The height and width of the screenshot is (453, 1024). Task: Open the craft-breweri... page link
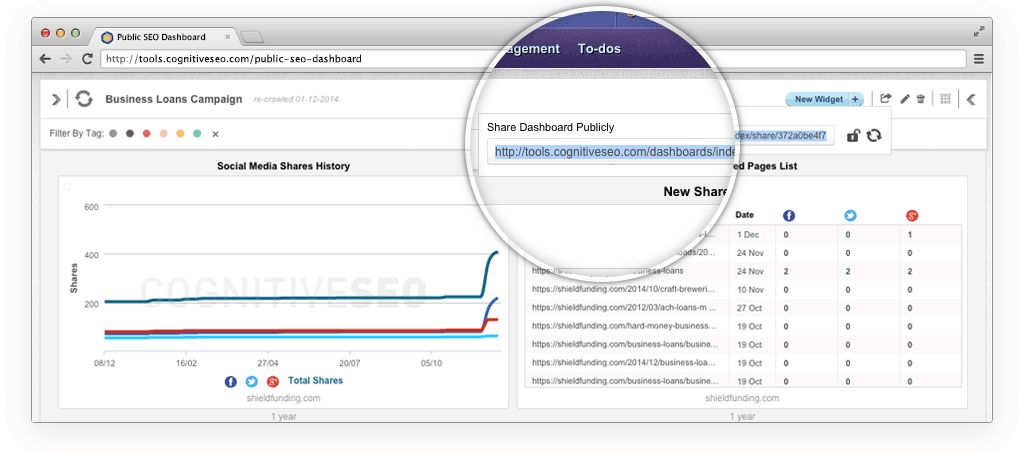tap(624, 289)
